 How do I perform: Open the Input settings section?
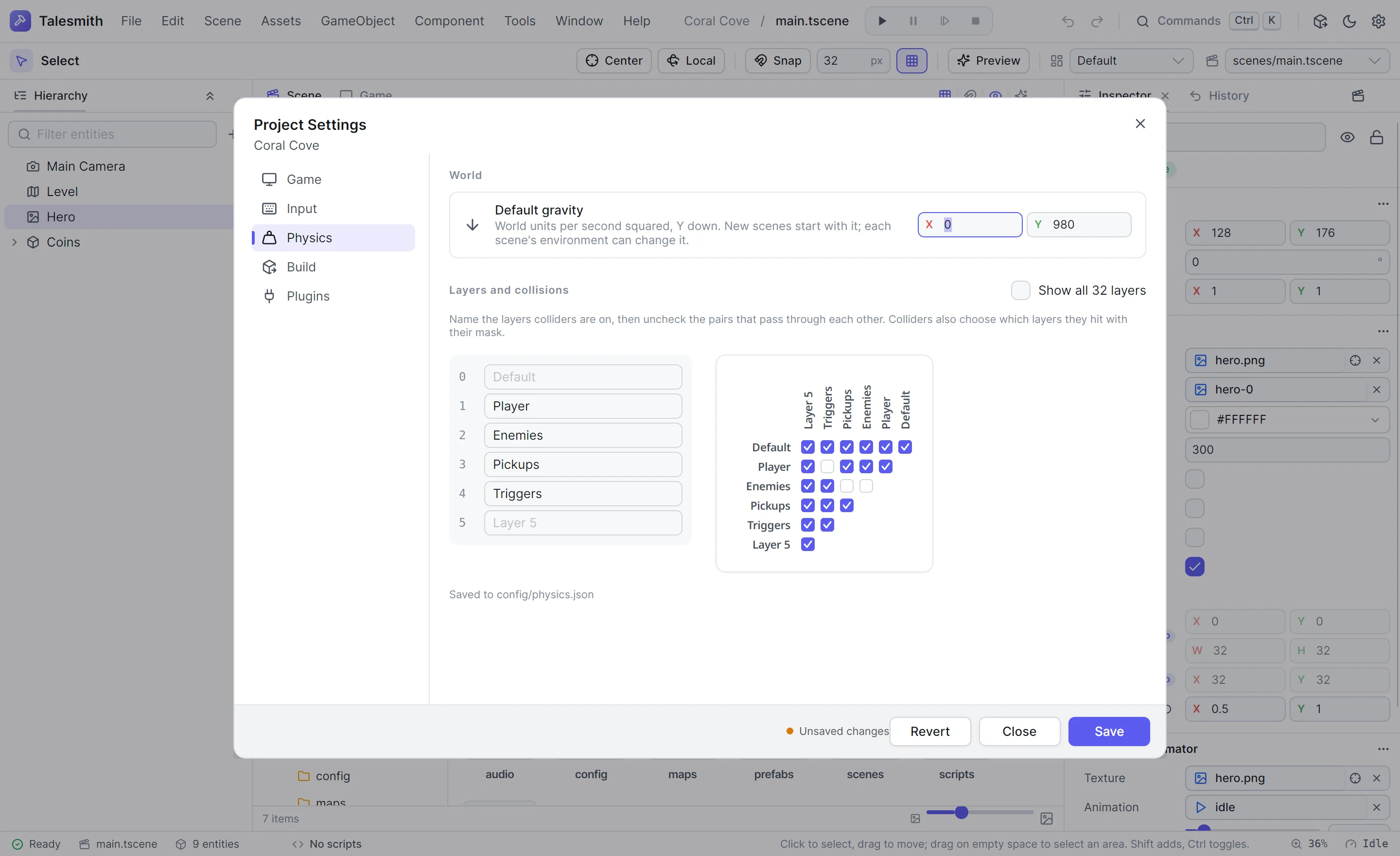tap(333, 209)
